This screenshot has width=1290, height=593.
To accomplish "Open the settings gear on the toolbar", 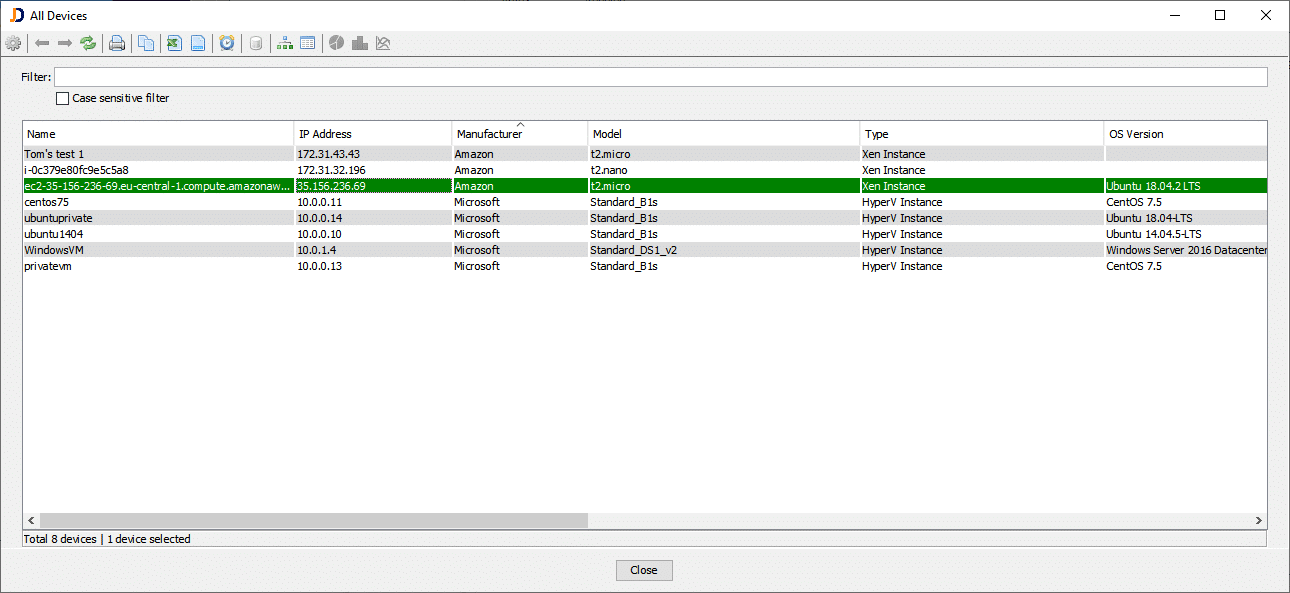I will [13, 43].
